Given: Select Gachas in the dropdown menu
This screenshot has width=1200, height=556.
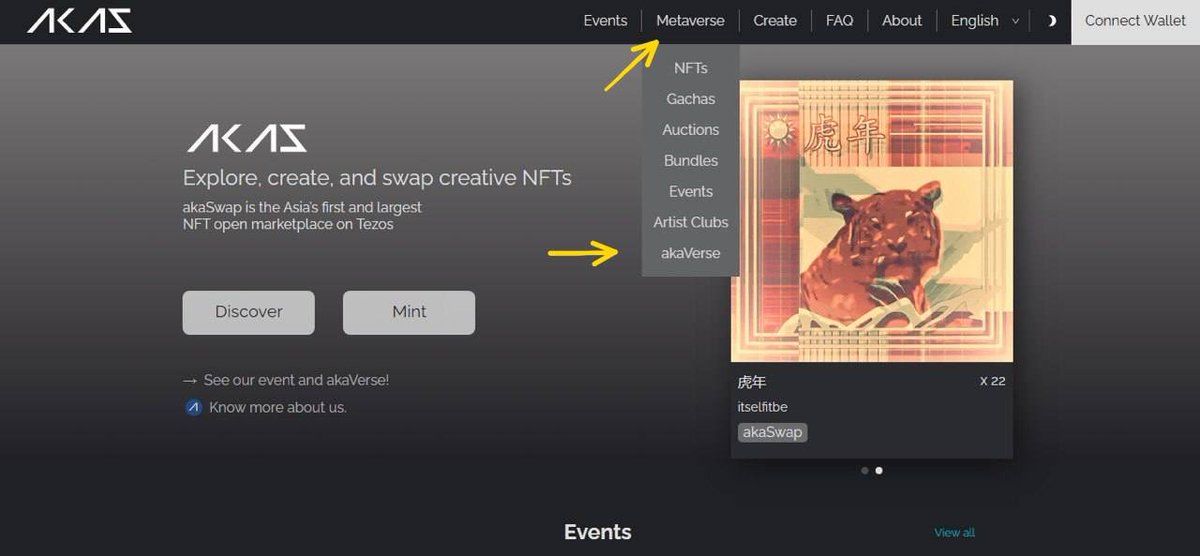Looking at the screenshot, I should (x=690, y=99).
